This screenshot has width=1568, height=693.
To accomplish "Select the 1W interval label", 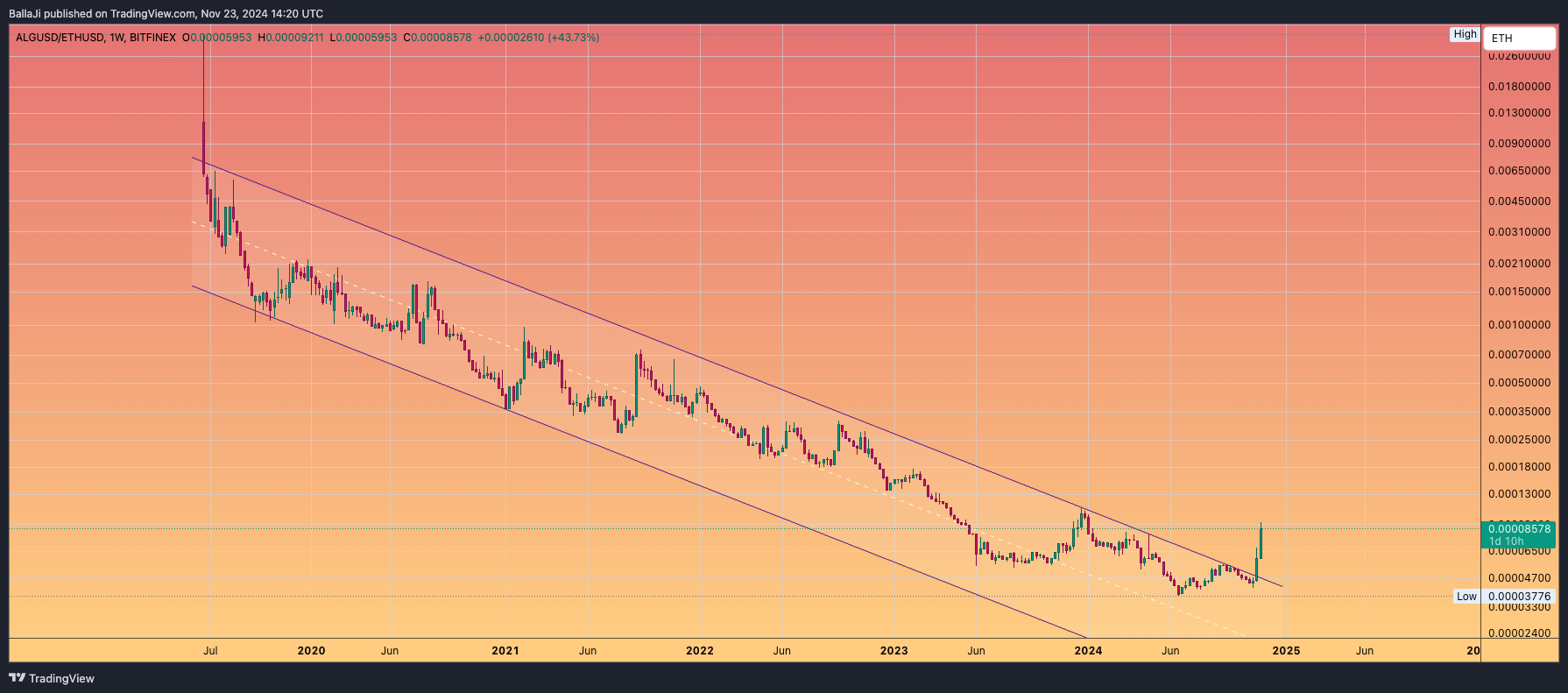I will point(117,38).
